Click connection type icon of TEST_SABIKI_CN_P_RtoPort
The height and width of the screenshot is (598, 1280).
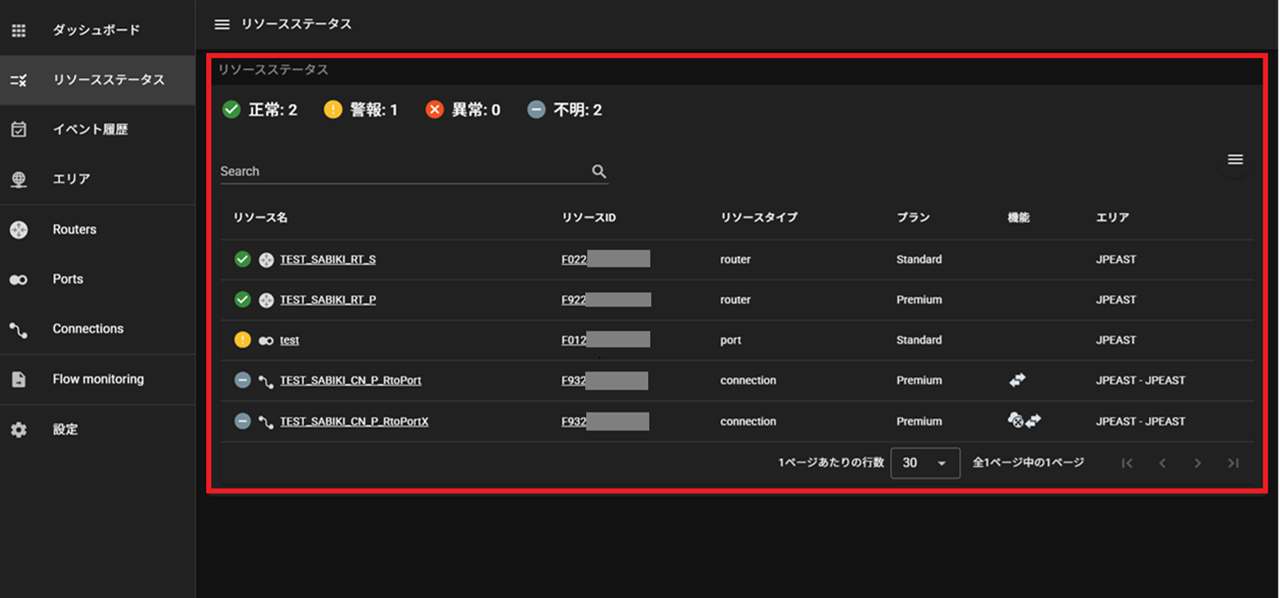coord(266,381)
